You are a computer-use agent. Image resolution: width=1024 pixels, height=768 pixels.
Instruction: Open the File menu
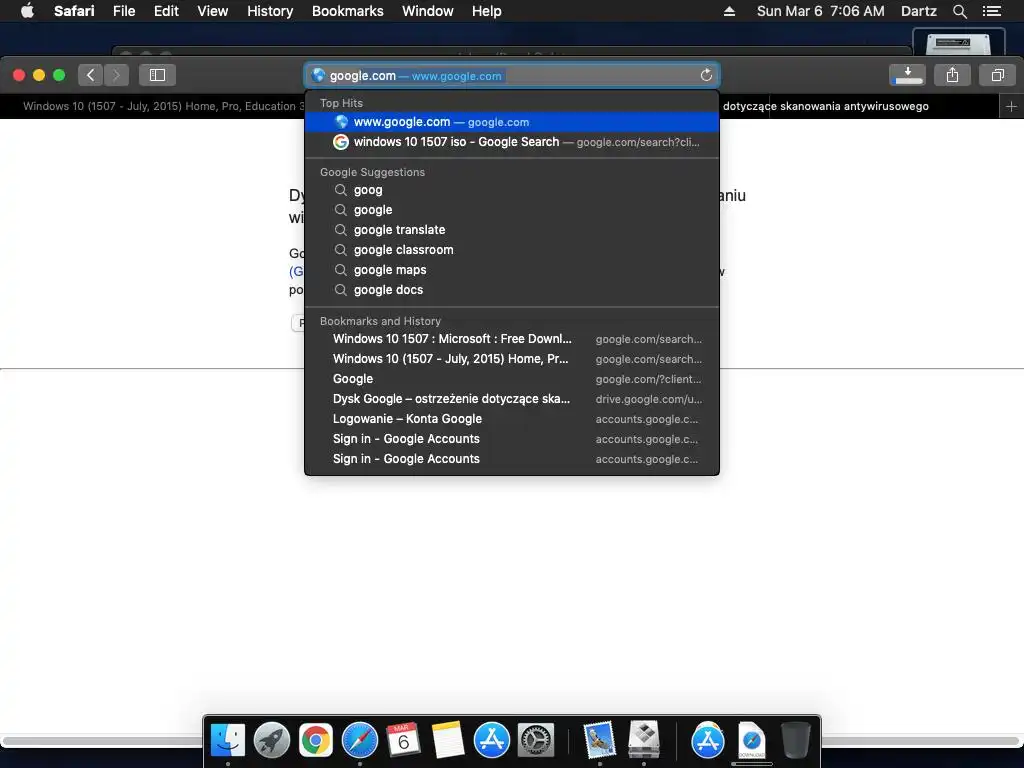click(x=124, y=11)
